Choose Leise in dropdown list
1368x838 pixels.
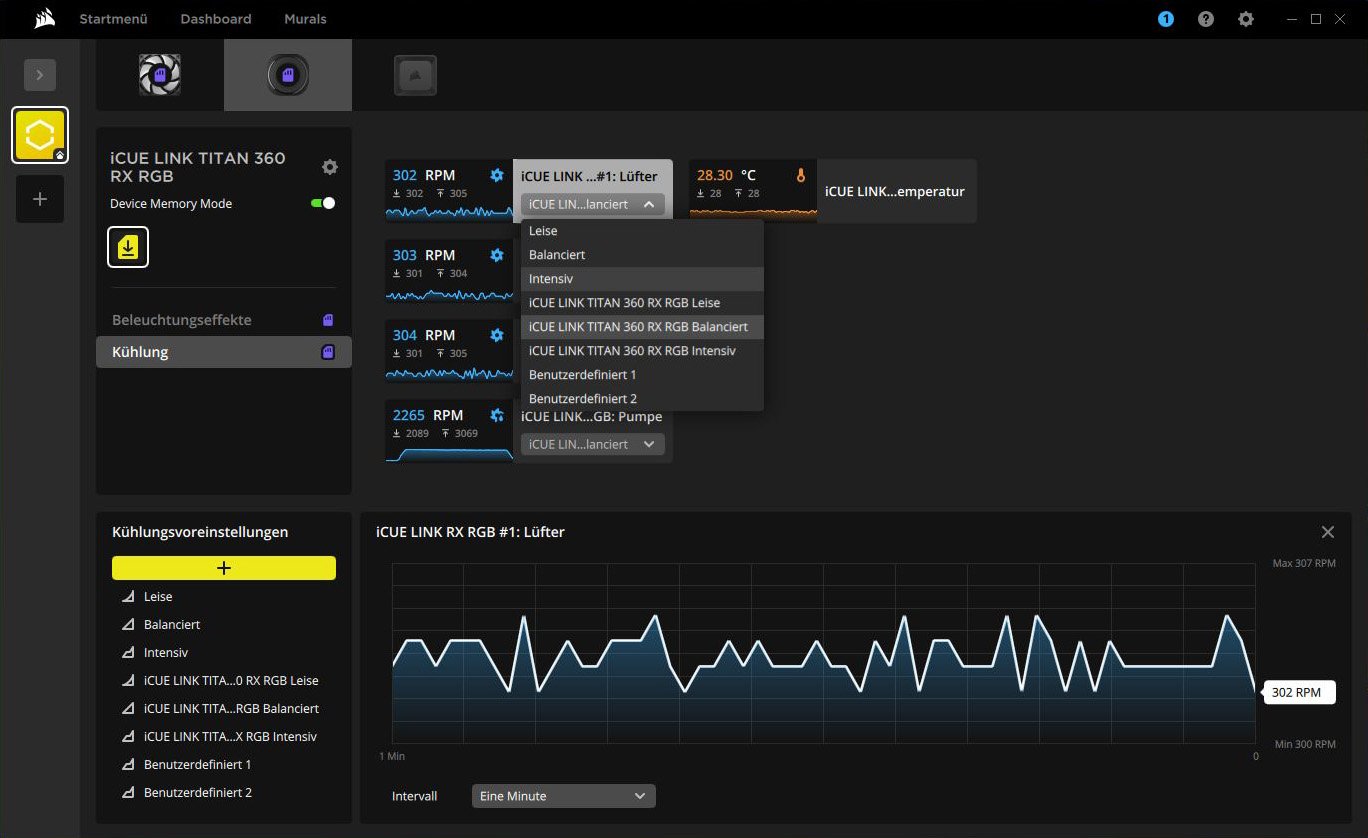642,231
